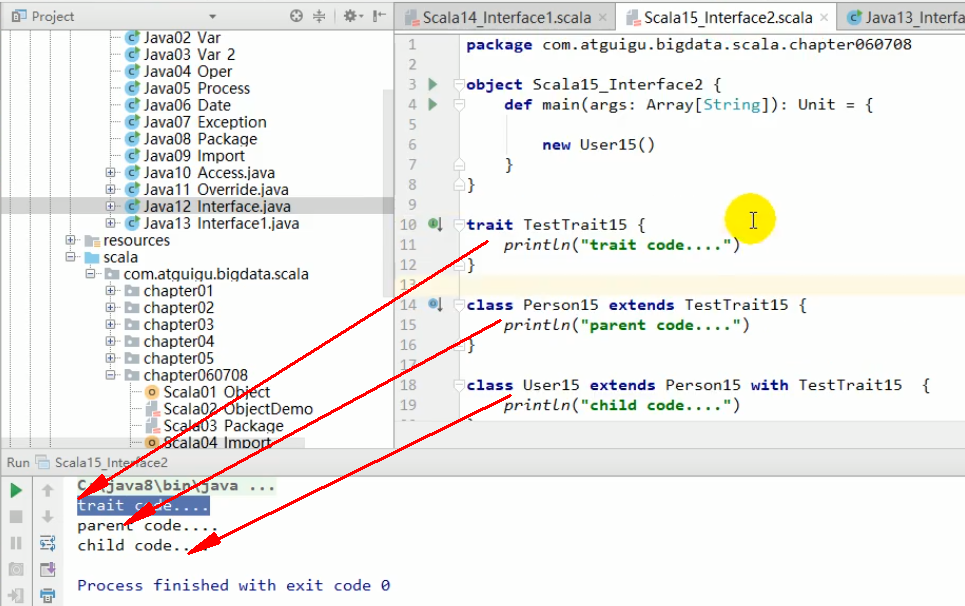Select Java03 Var 2 file
Image resolution: width=965 pixels, height=606 pixels.
(x=189, y=55)
